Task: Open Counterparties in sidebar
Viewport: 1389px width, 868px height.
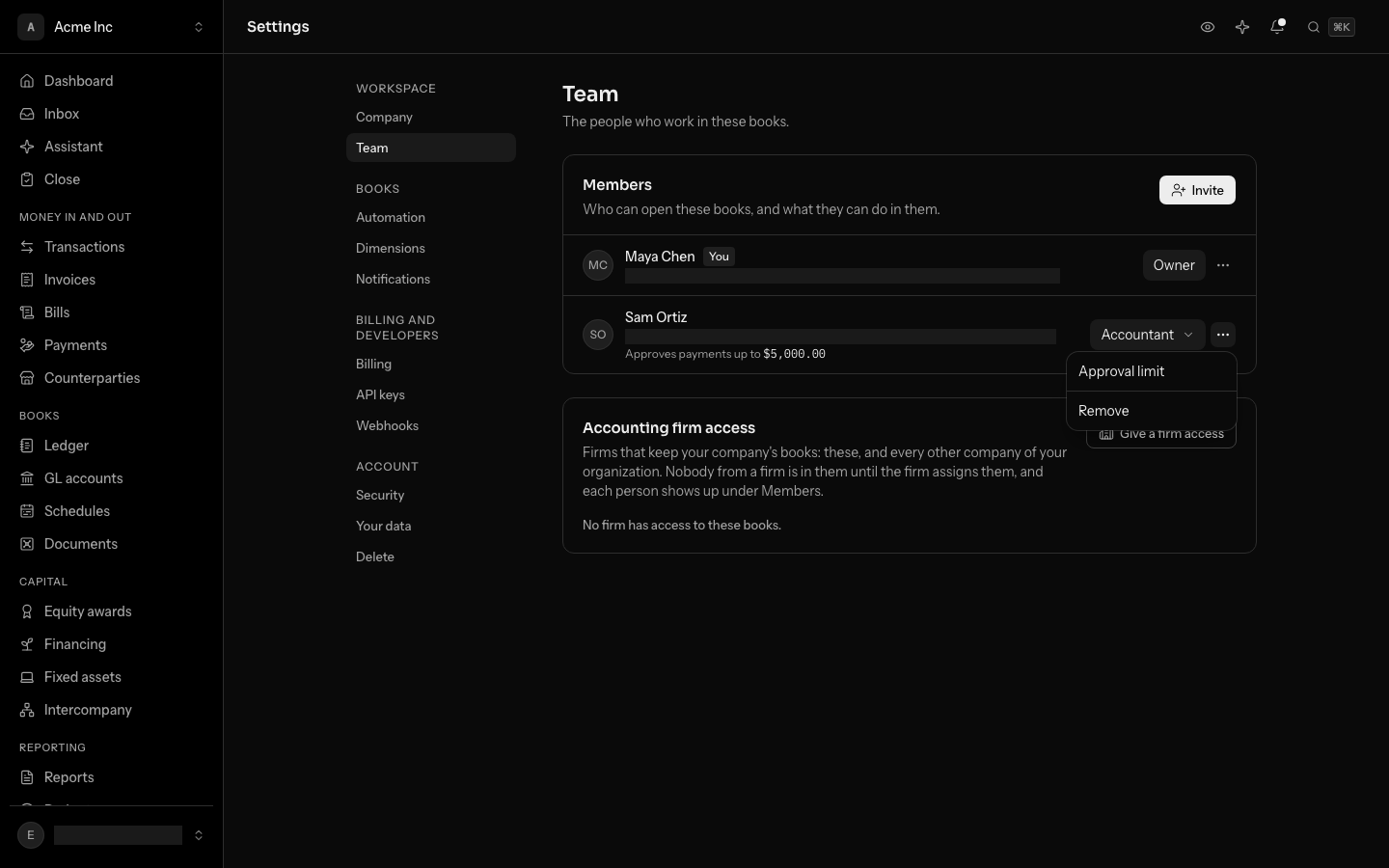Action: tap(111, 378)
